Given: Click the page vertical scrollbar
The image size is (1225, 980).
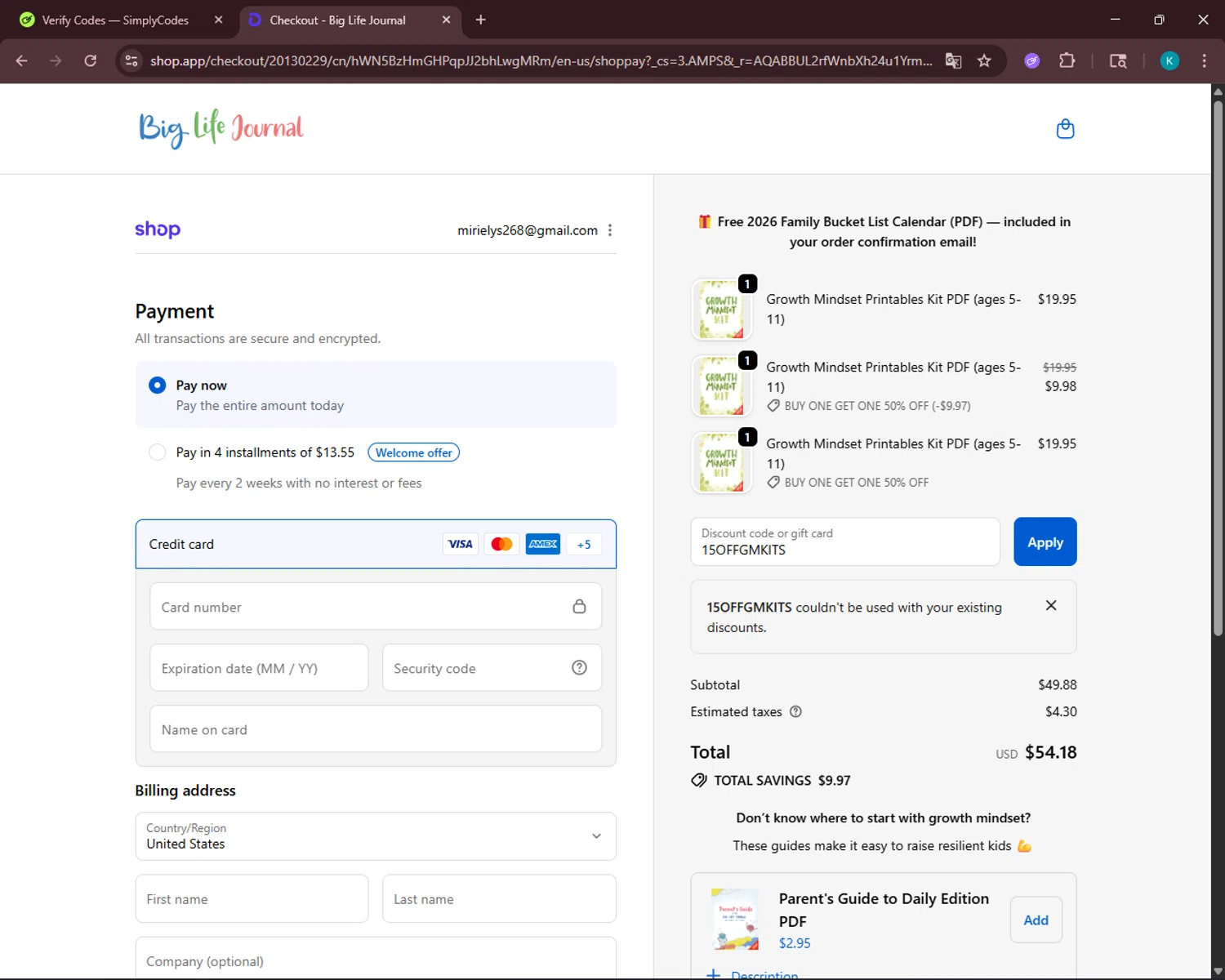Looking at the screenshot, I should click(x=1218, y=367).
